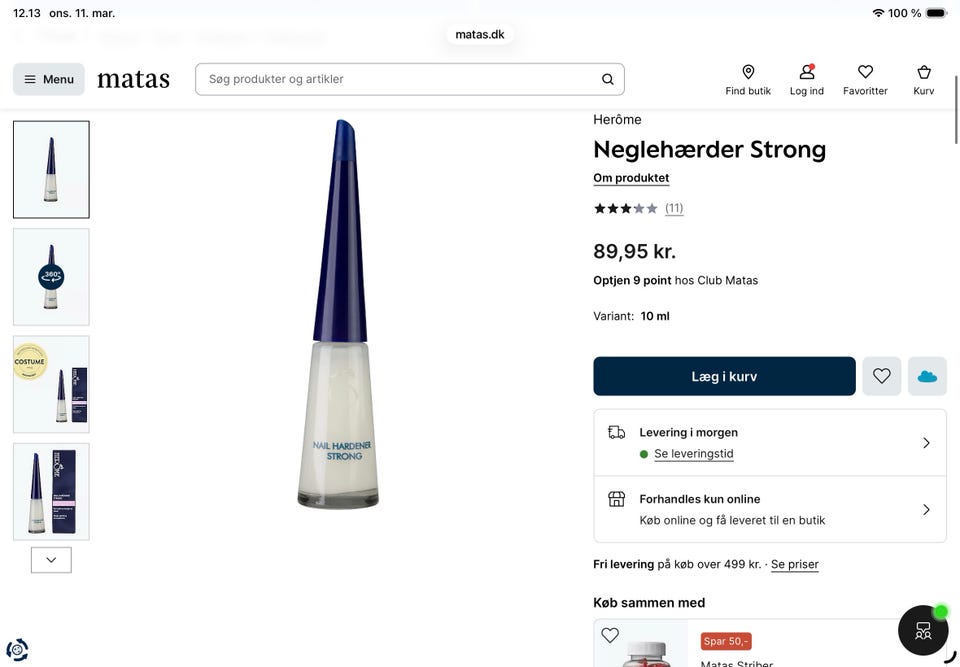The width and height of the screenshot is (960, 667).
Task: Go to Matas home via logo
Action: tap(133, 79)
